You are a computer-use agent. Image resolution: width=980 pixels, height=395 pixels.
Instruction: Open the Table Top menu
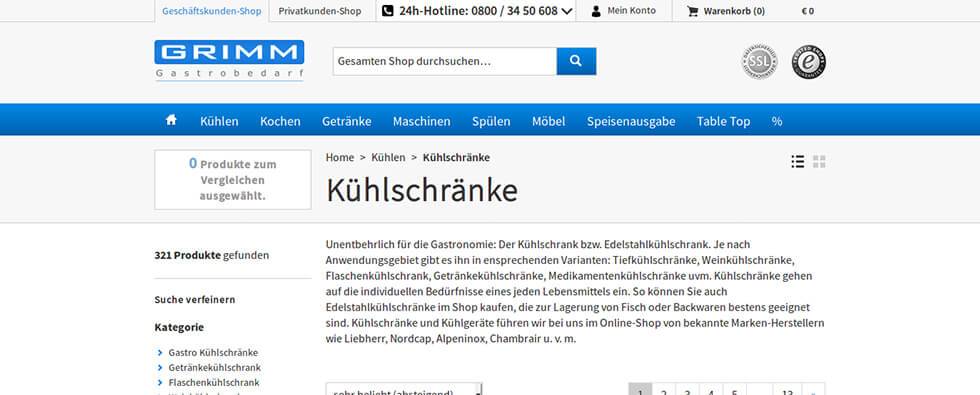724,121
